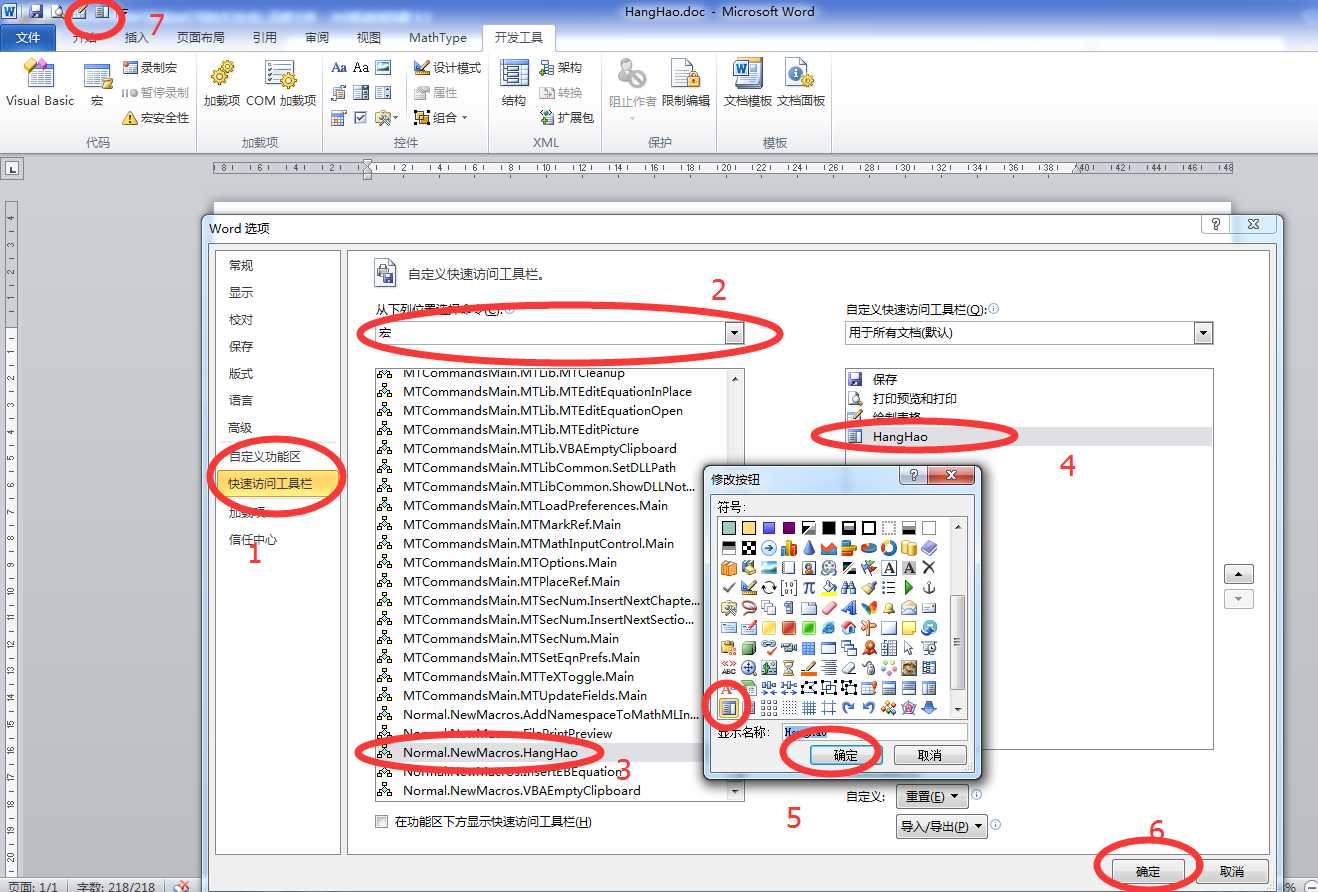Open COM 加载项 dialog
This screenshot has height=892, width=1318.
click(x=281, y=84)
